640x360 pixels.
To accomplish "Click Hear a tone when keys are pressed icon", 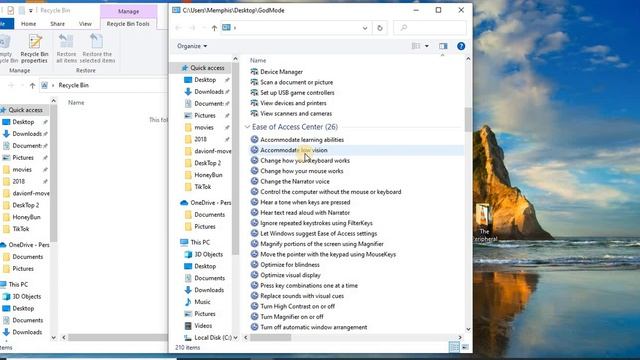I will point(254,202).
